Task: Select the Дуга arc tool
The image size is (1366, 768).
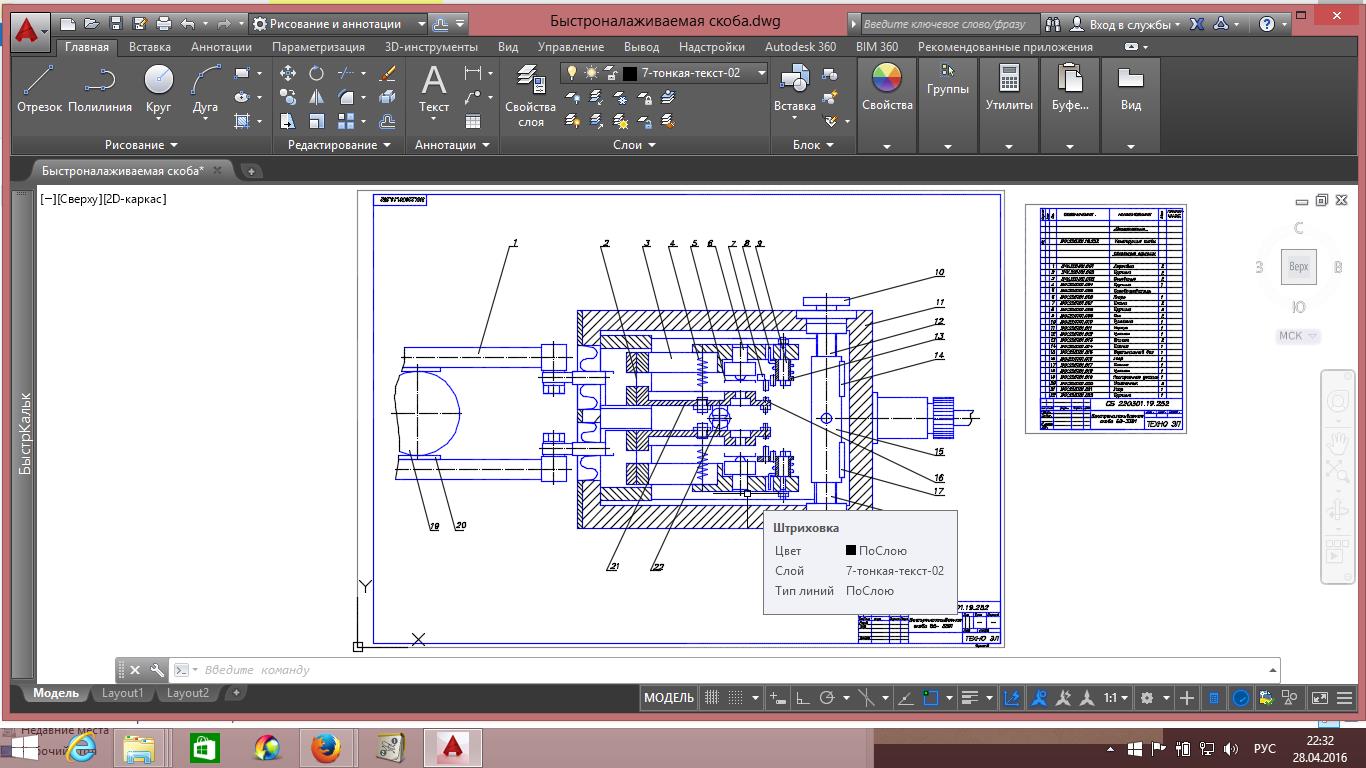Action: coord(205,88)
